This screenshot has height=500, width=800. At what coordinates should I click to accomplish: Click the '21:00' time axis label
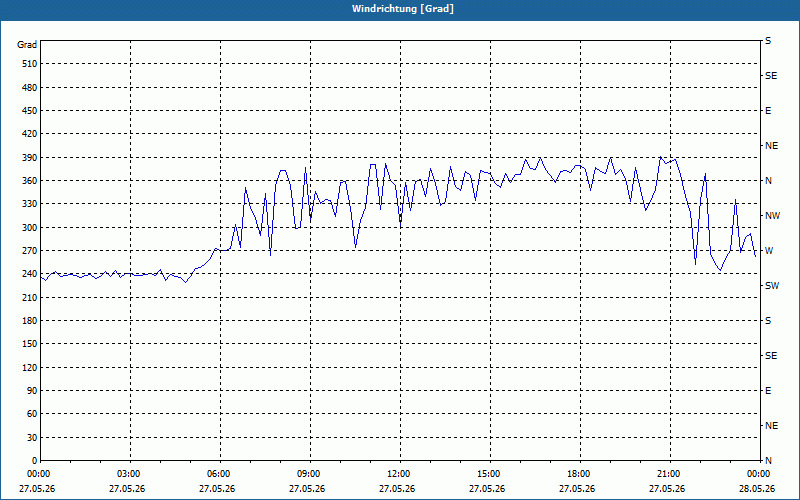coord(669,474)
